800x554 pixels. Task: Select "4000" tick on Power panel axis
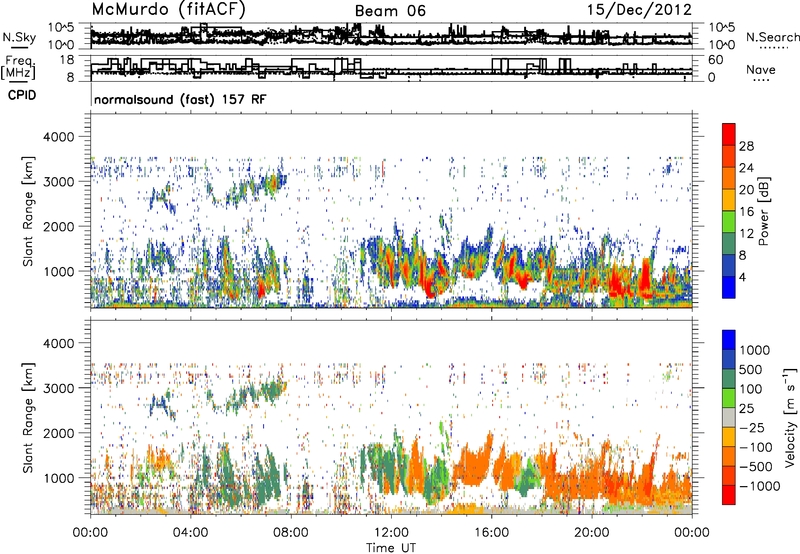pyautogui.click(x=59, y=137)
